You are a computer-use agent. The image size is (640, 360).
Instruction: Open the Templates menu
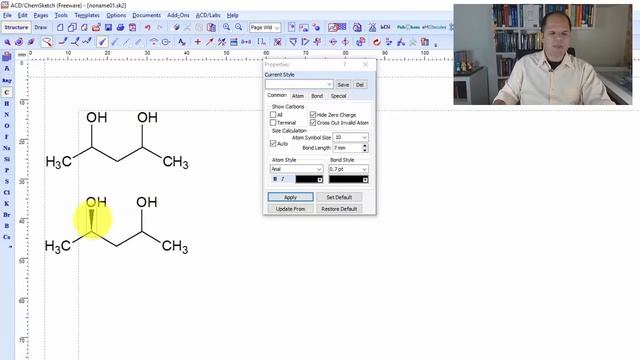[x=87, y=15]
